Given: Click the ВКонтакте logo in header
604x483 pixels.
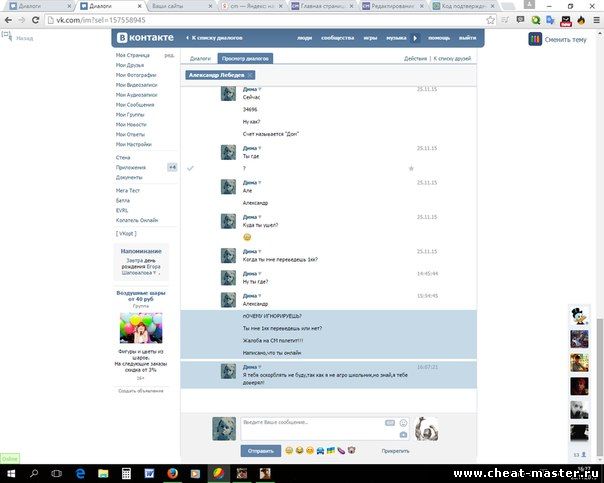Looking at the screenshot, I should (145, 38).
